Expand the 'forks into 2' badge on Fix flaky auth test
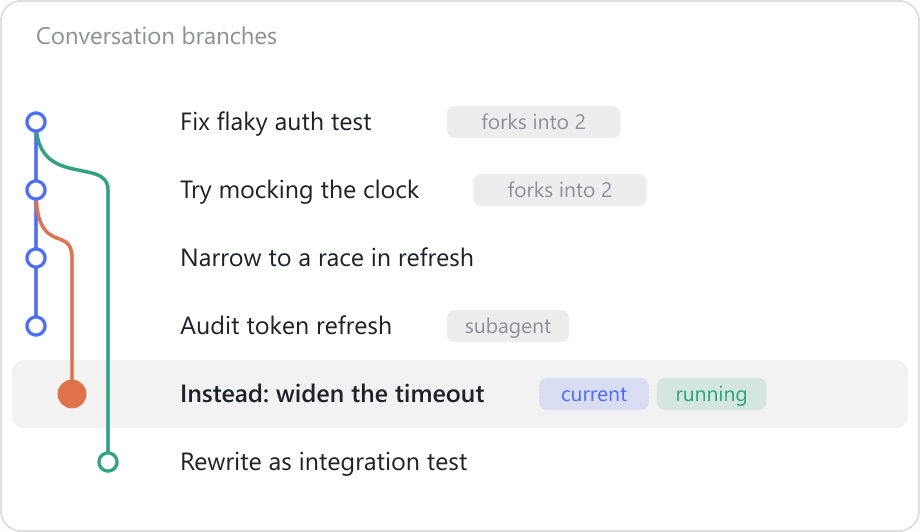Screen dimensions: 920x532 533,122
